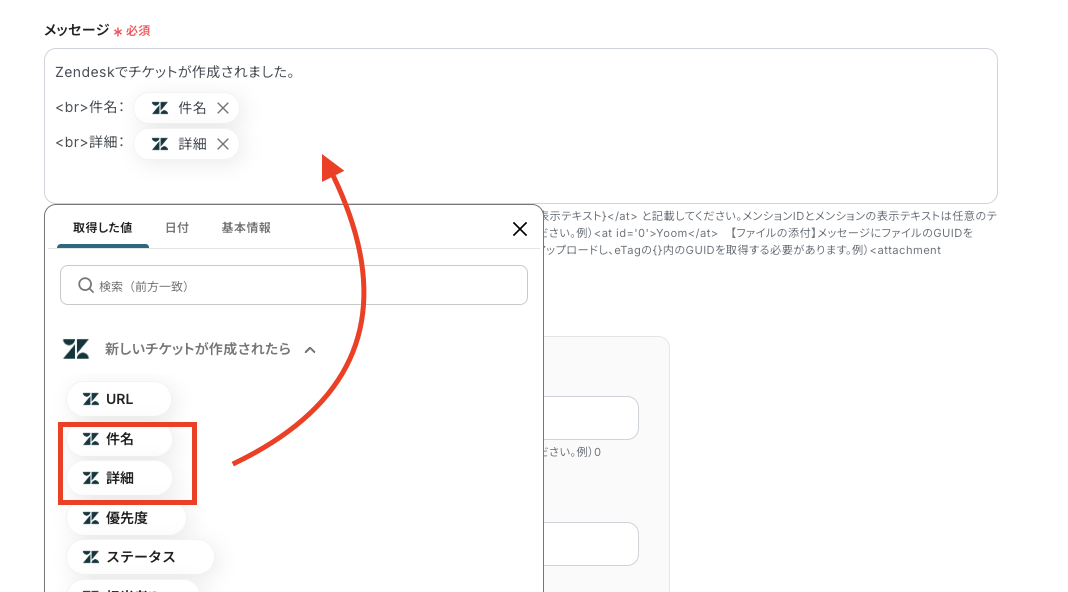Insert the 詳細 value from list
Image resolution: width=1068 pixels, height=592 pixels.
[119, 478]
